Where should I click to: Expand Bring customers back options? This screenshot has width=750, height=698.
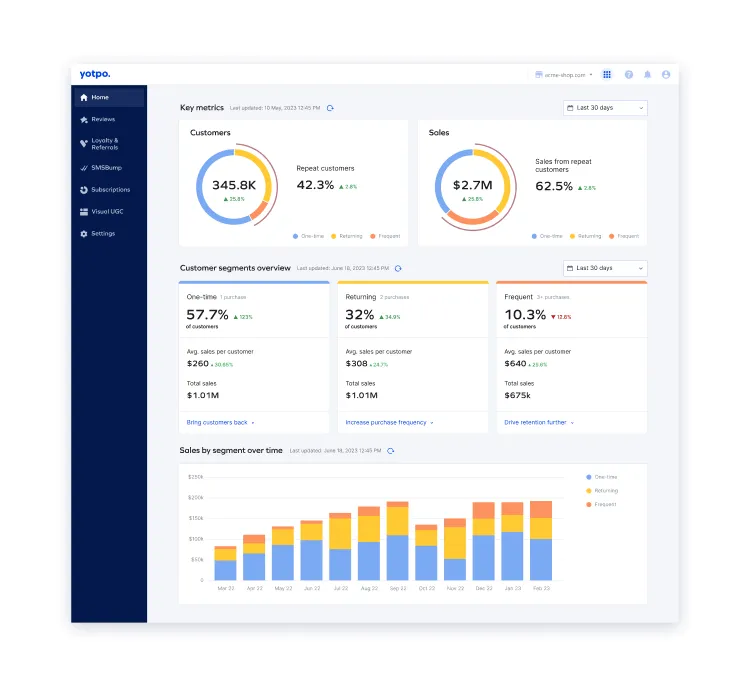(x=221, y=422)
